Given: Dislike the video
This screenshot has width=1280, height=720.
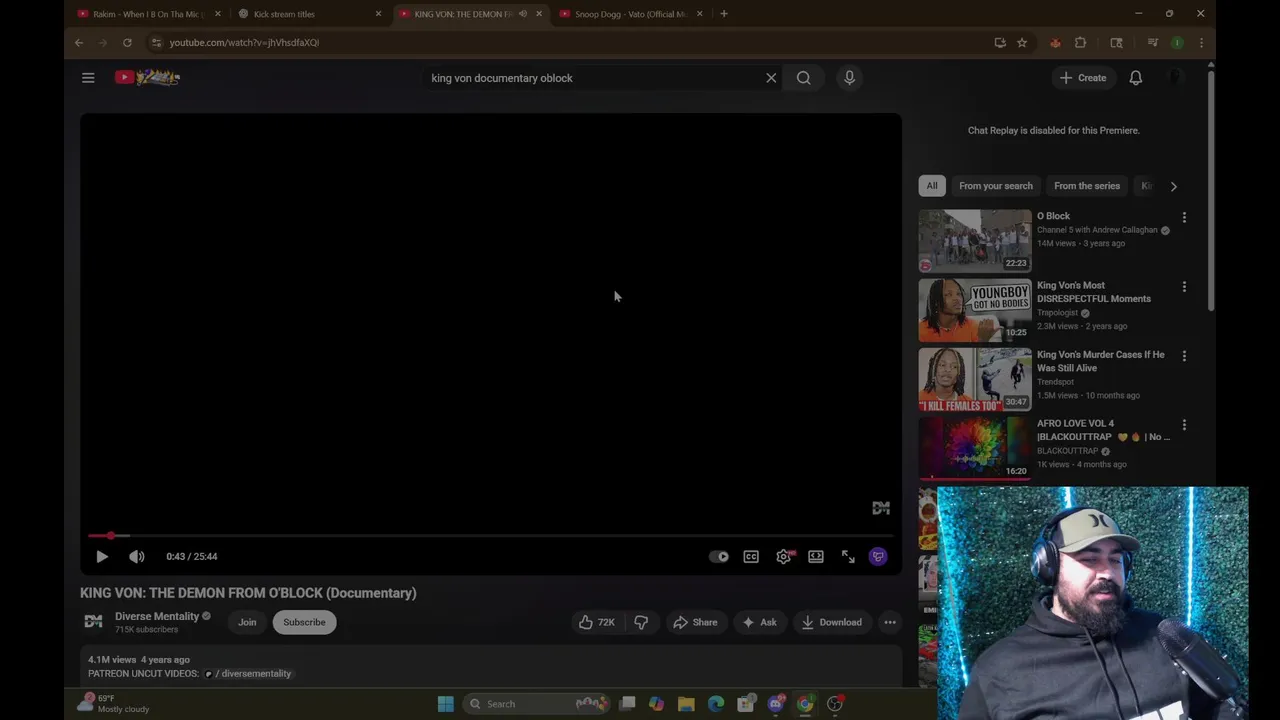Looking at the screenshot, I should tap(641, 622).
